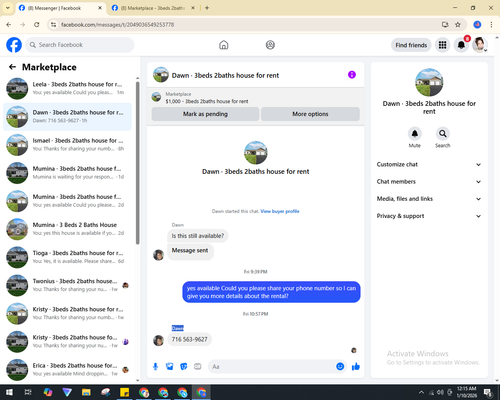Click the Search conversation magnifier icon

pos(442,134)
